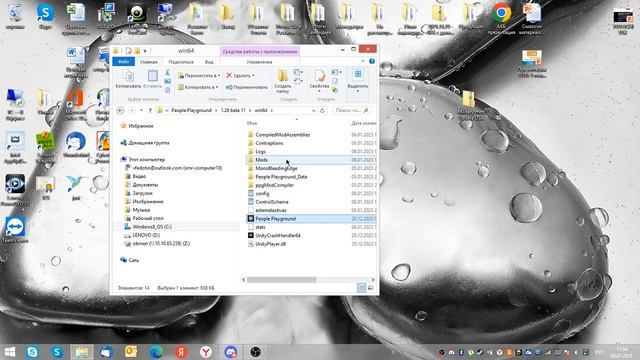Click the Удалить red X button

(x=240, y=76)
